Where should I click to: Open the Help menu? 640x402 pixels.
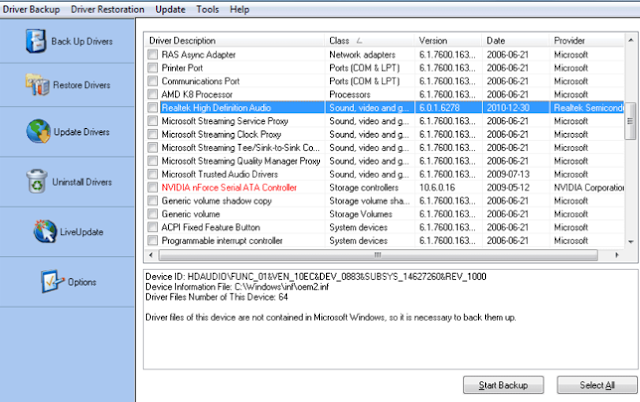[x=239, y=9]
